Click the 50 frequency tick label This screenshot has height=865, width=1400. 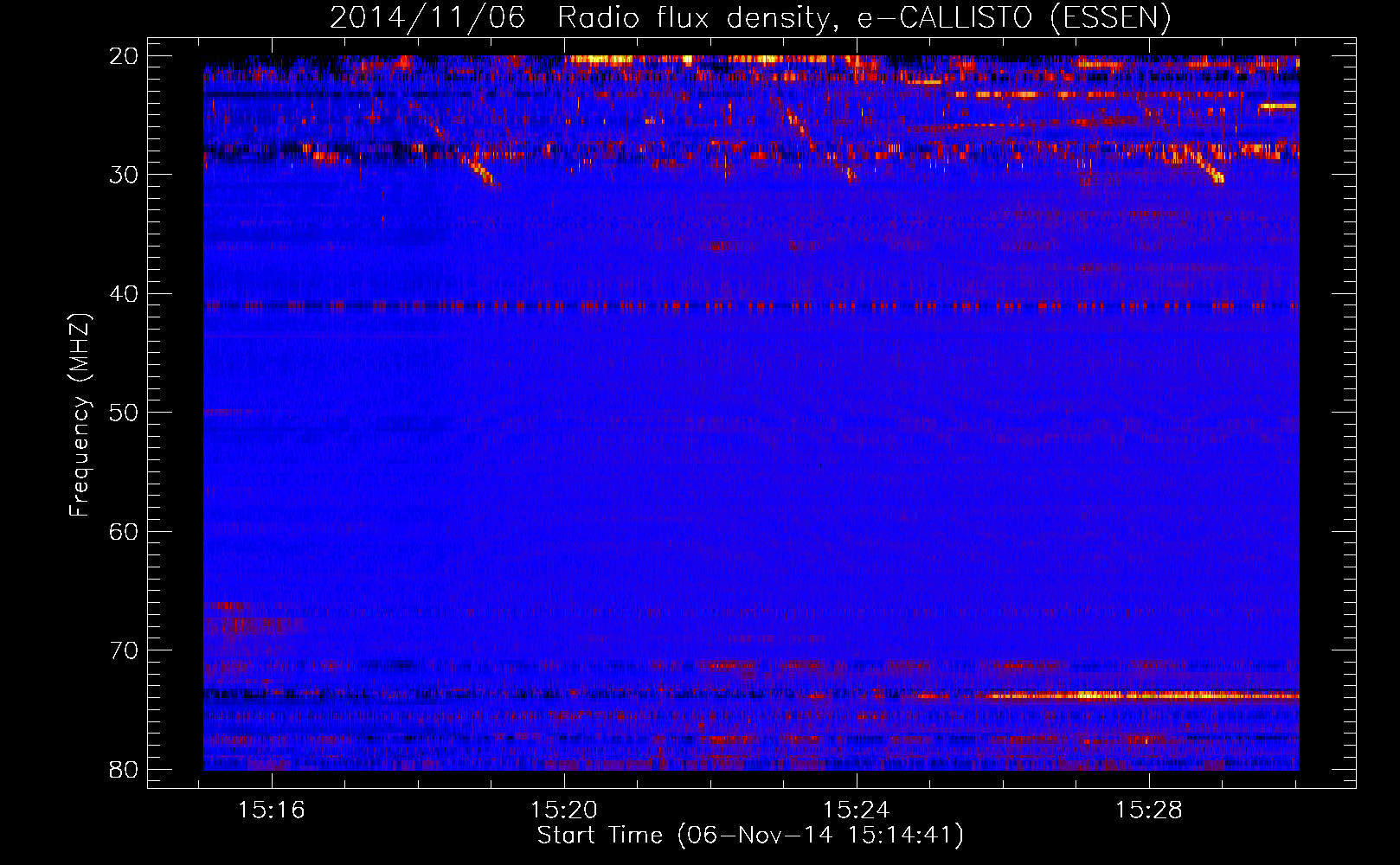pyautogui.click(x=125, y=413)
